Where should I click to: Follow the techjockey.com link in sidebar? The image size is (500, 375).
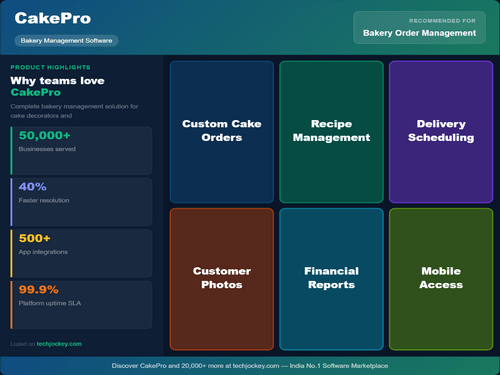click(x=59, y=344)
